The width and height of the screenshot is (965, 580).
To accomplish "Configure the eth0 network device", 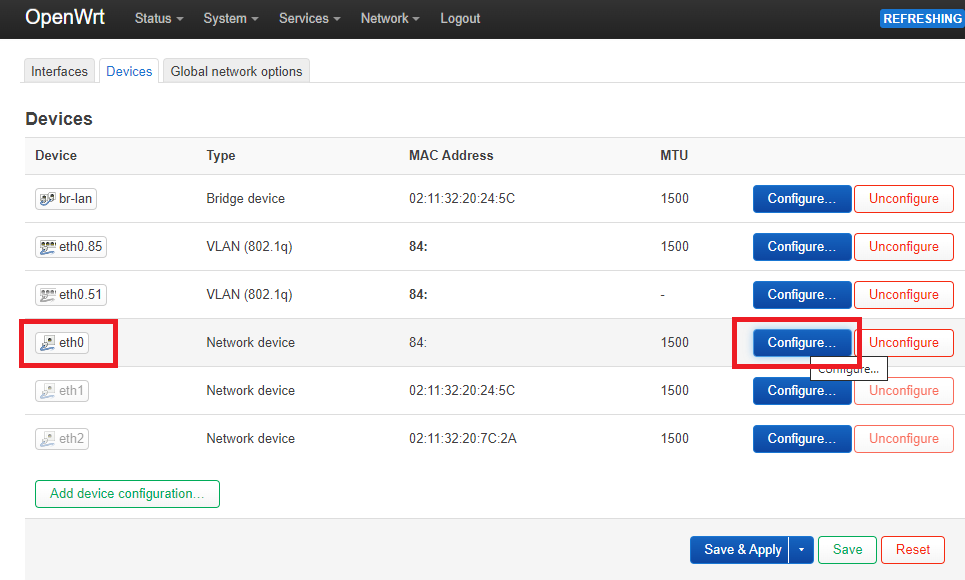I will (x=802, y=343).
